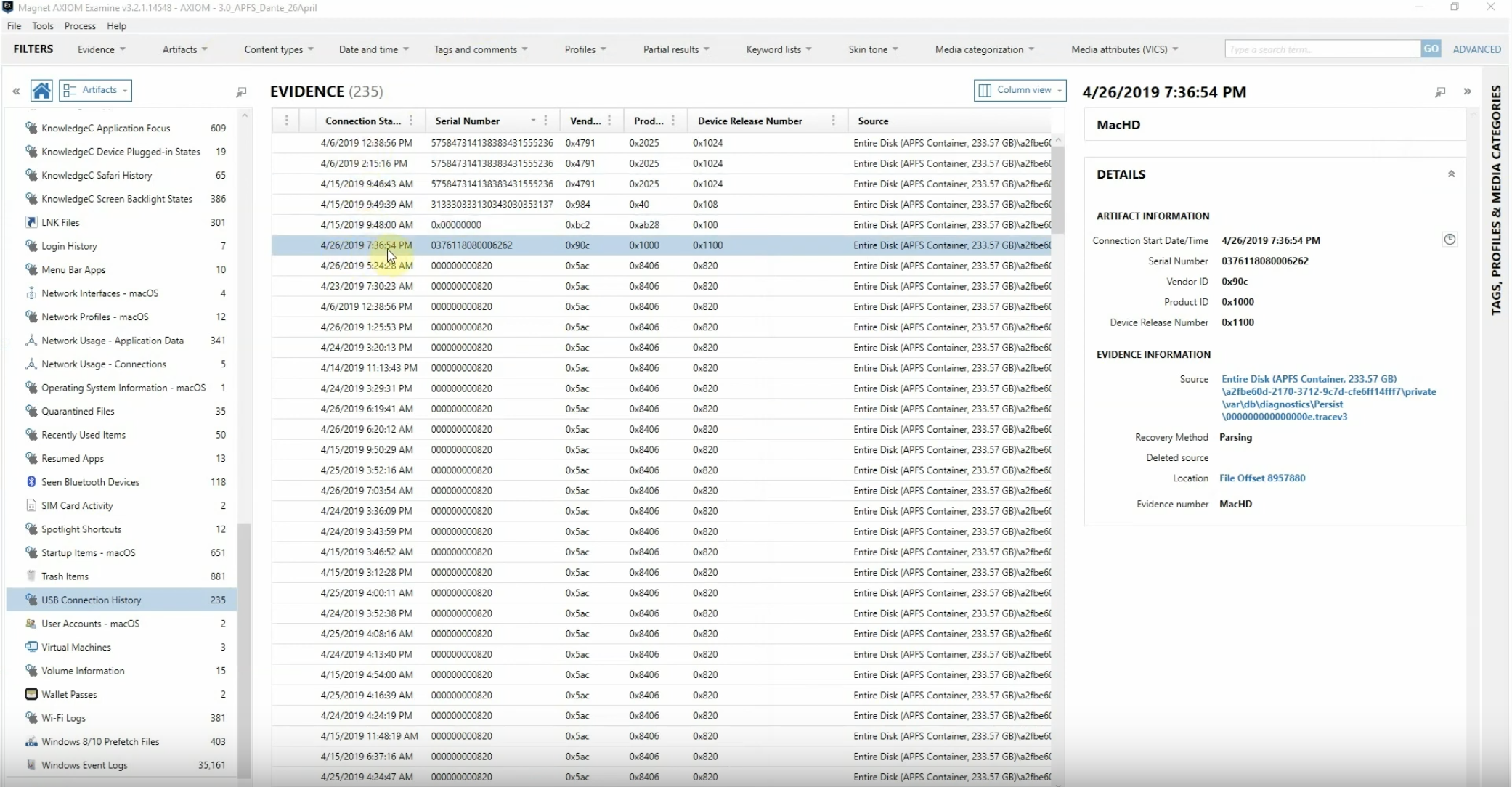Click the Seen Bluetooth Devices icon
1512x787 pixels.
click(x=31, y=482)
